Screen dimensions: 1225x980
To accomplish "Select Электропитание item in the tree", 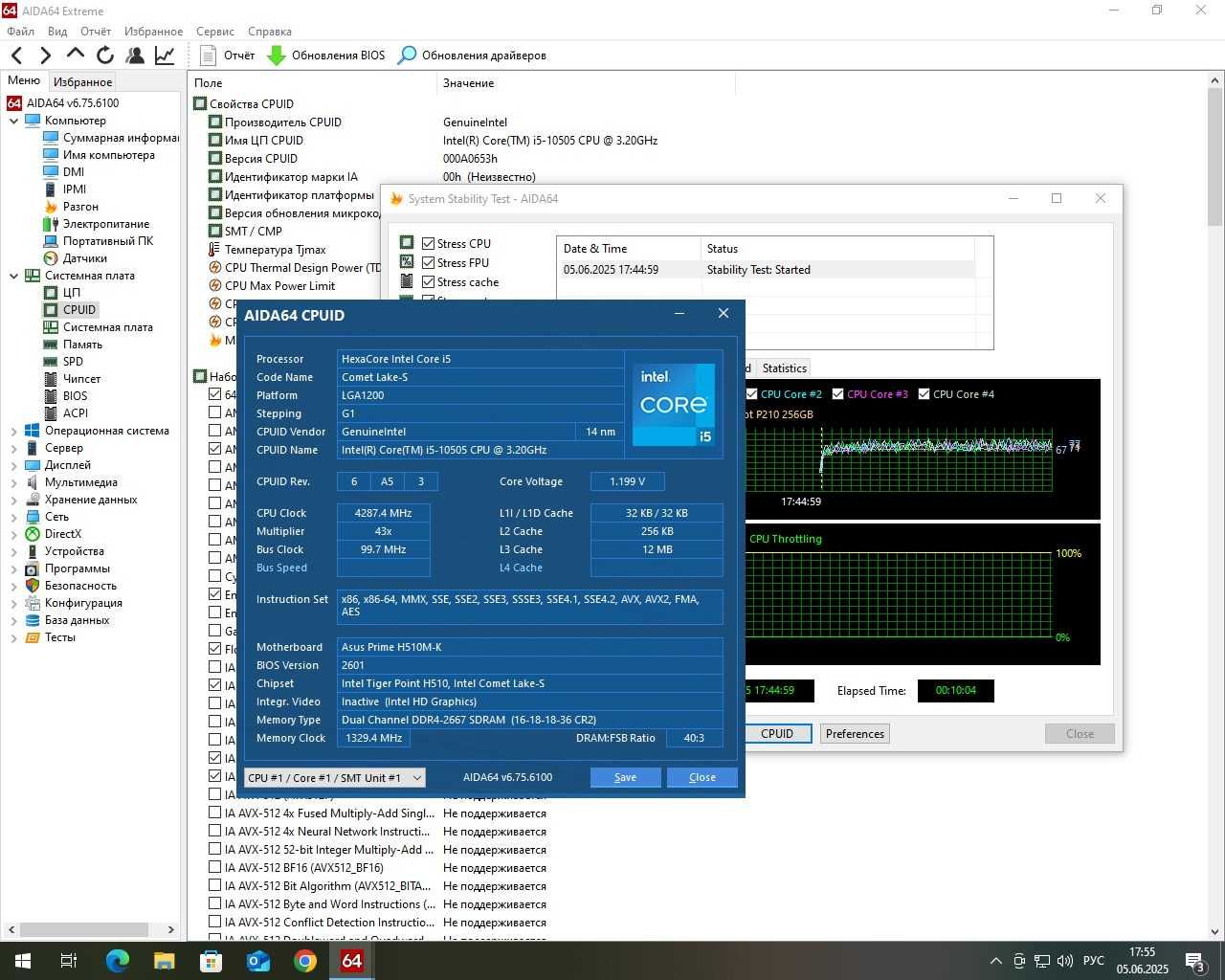I will pos(97,224).
